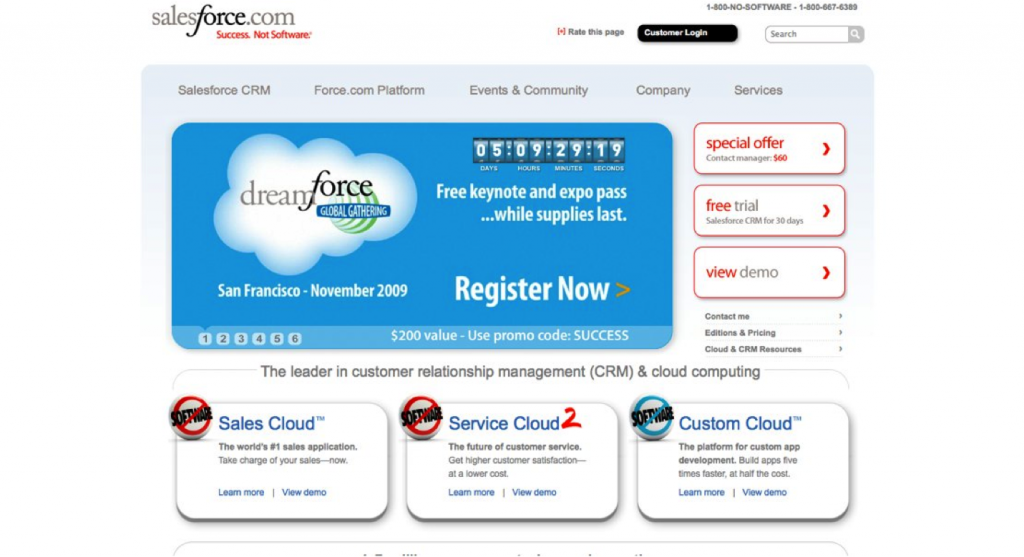Image resolution: width=1024 pixels, height=557 pixels.
Task: Click the Sales Cloud heading
Action: 271,423
